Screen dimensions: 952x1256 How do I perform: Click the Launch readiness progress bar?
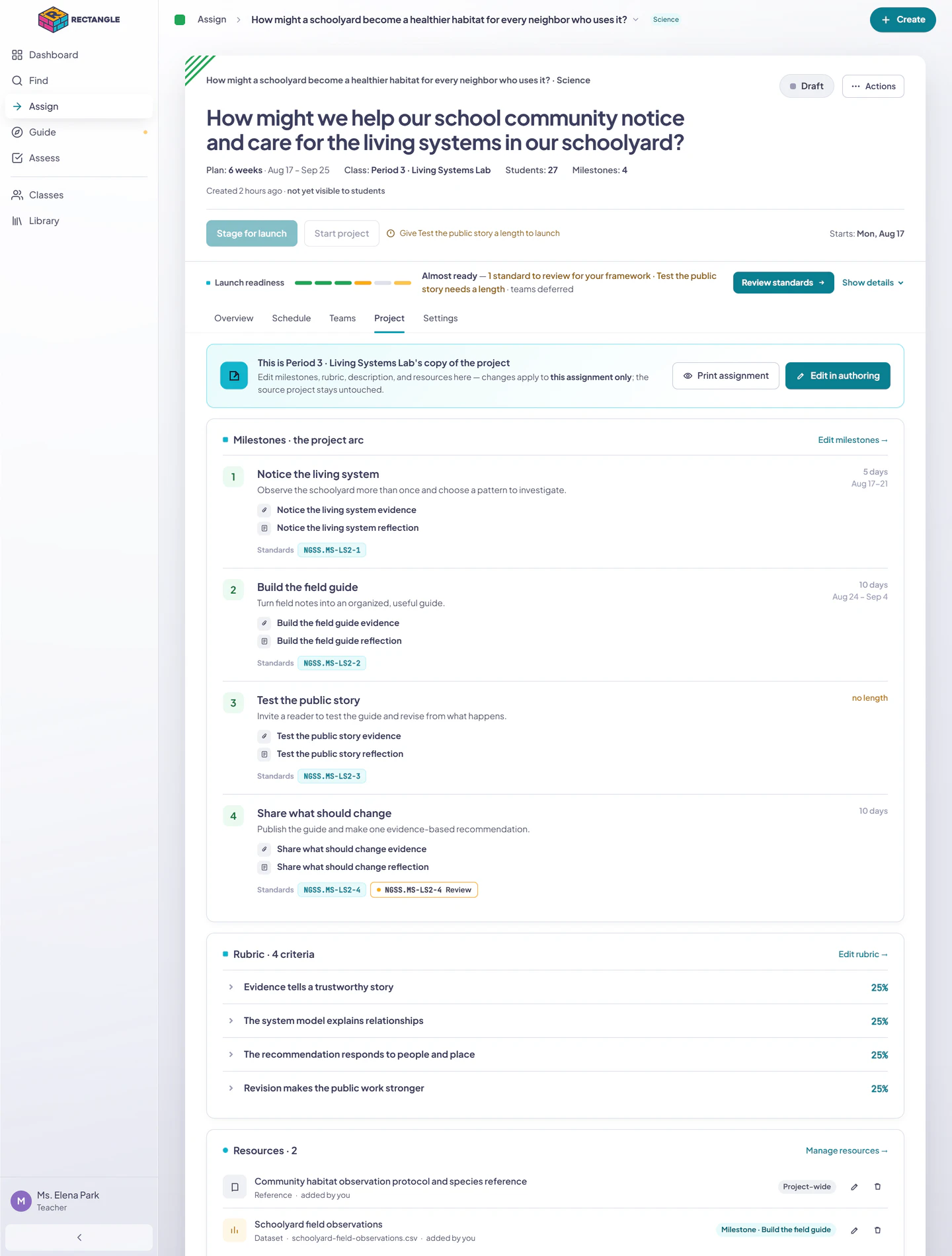click(x=353, y=283)
